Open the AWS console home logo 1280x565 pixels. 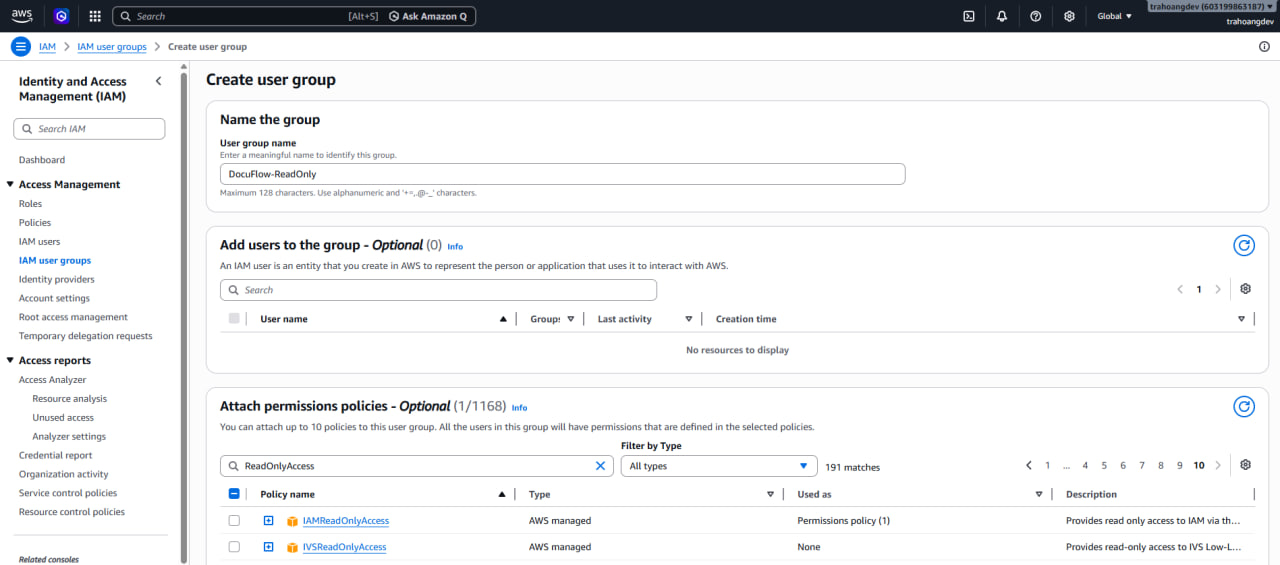[x=22, y=16]
